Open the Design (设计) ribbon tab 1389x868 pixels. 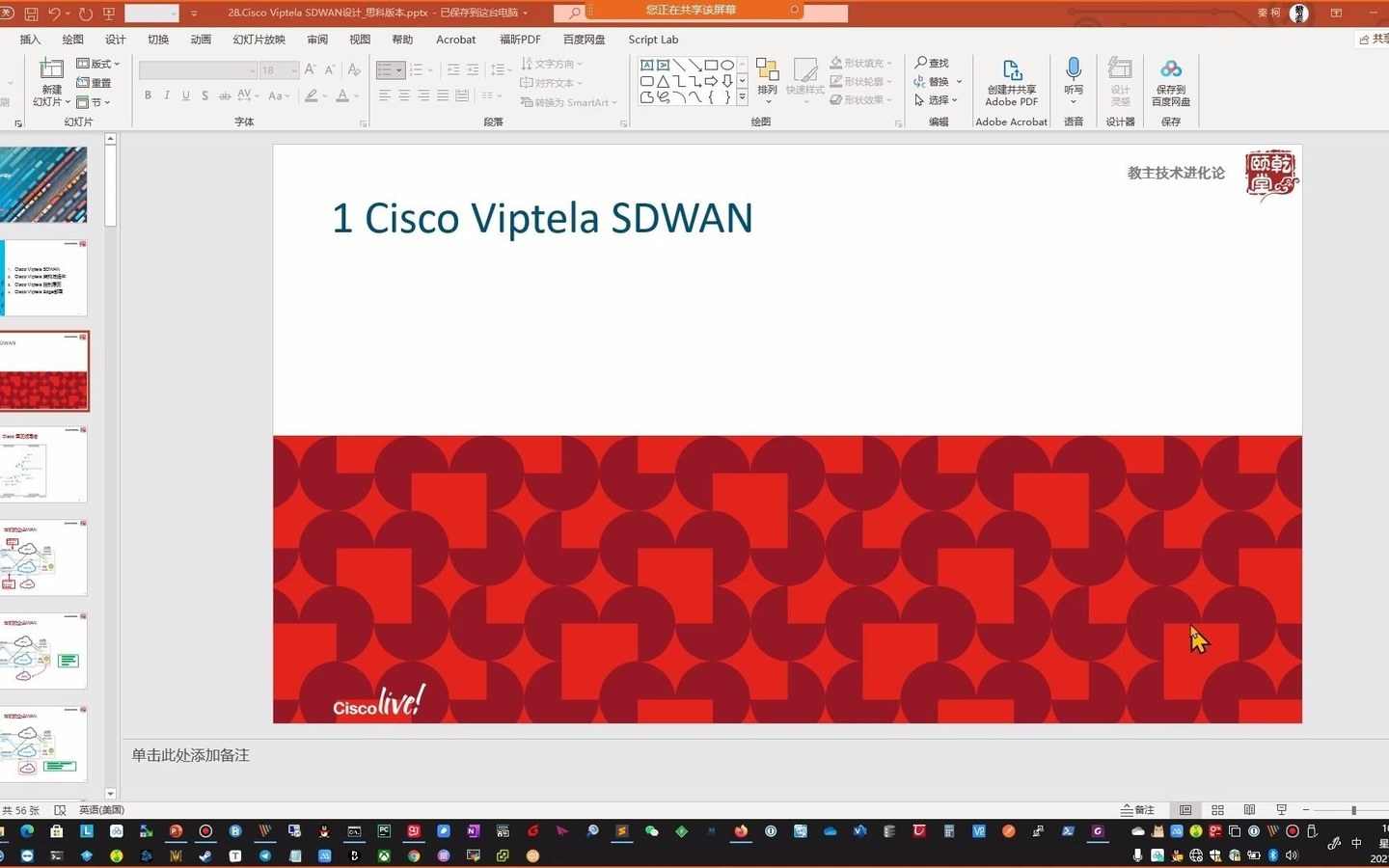(x=116, y=40)
